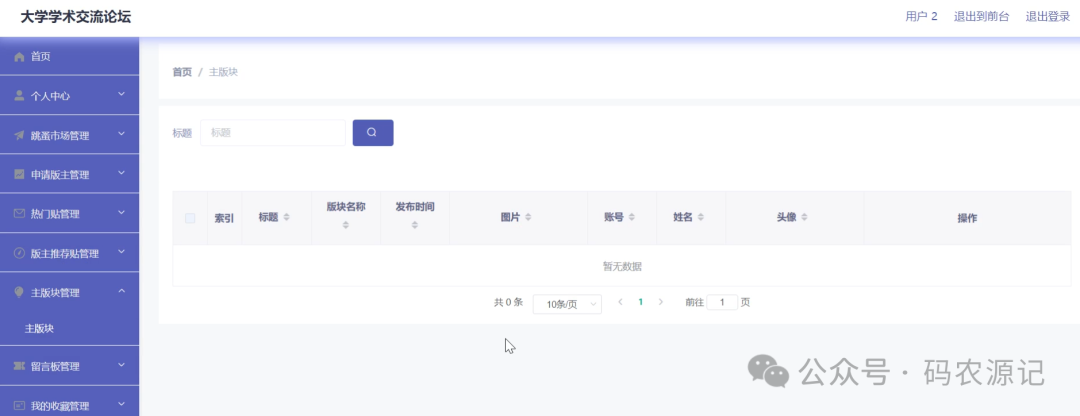
Task: Expand 跳蚤市场管理 menu chevron
Action: tap(121, 134)
